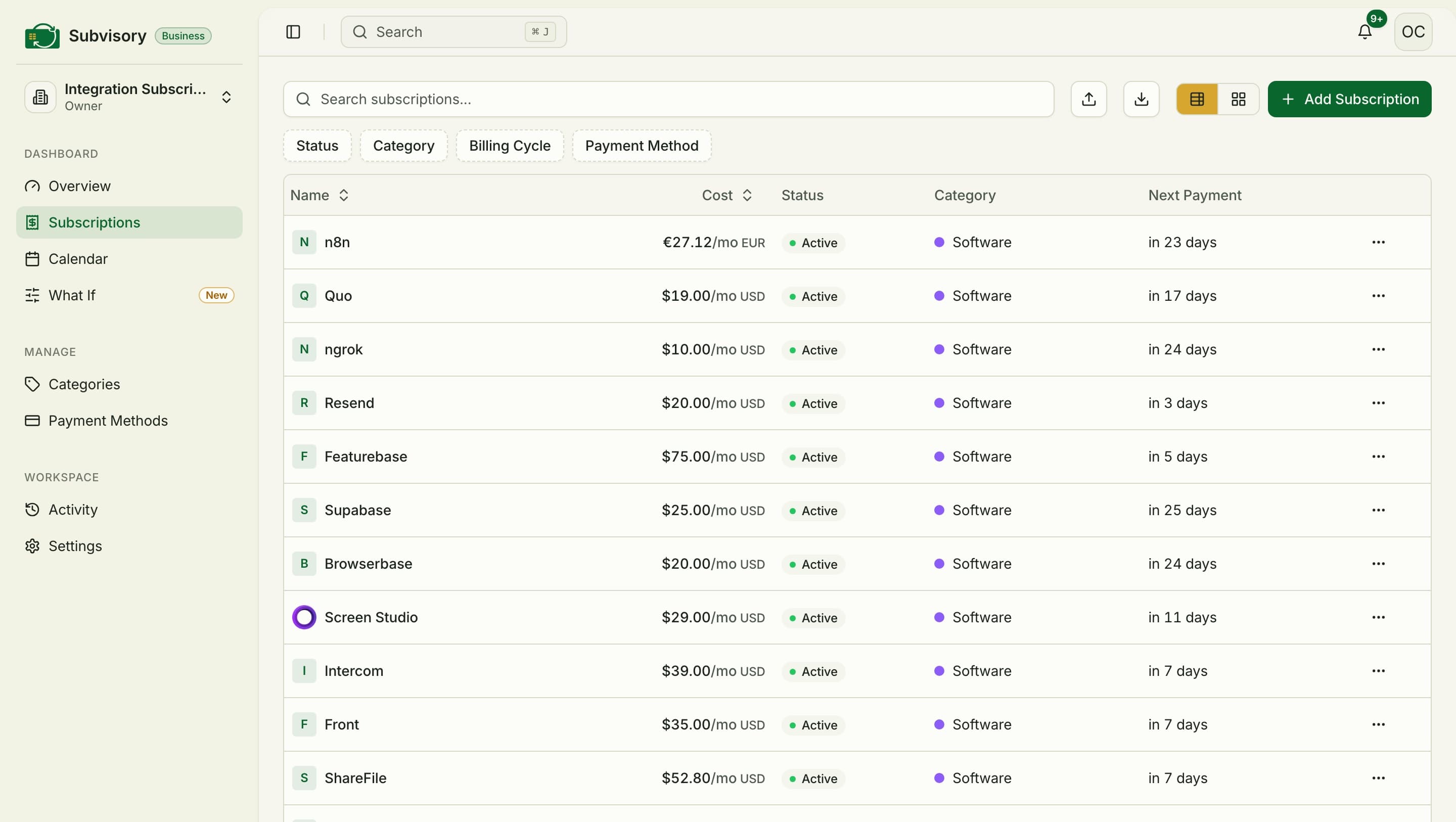Click the 'in 11 days' next payment cell
Image resolution: width=1456 pixels, height=822 pixels.
pyautogui.click(x=1182, y=617)
